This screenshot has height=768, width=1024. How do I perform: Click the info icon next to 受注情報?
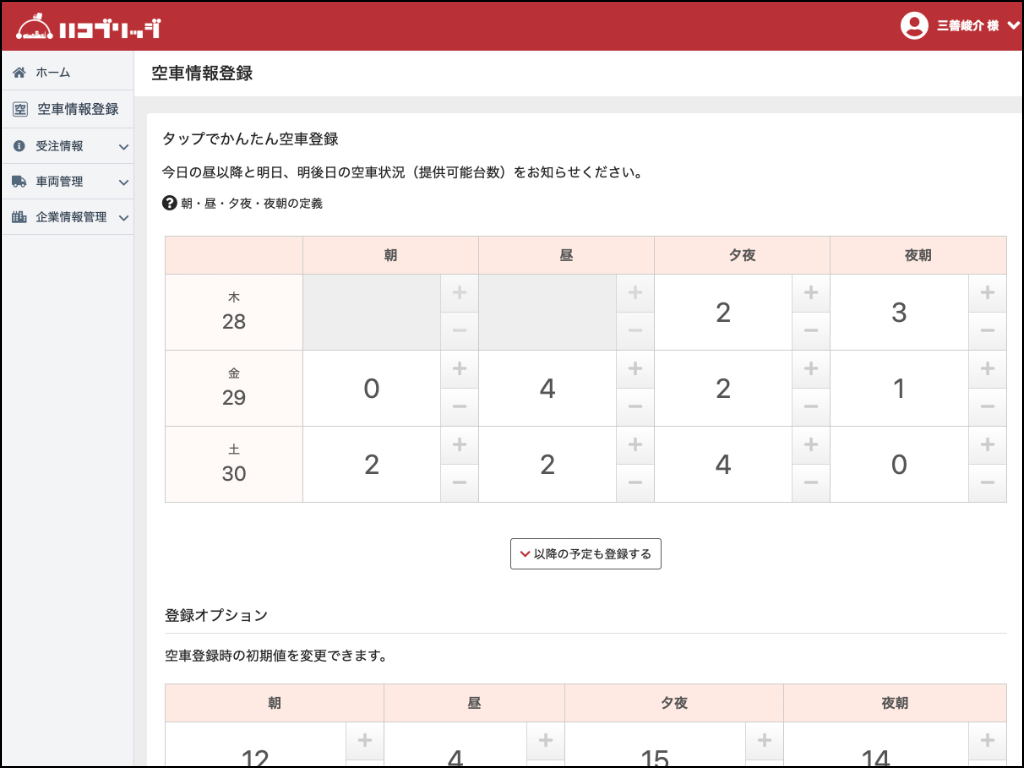tap(18, 145)
